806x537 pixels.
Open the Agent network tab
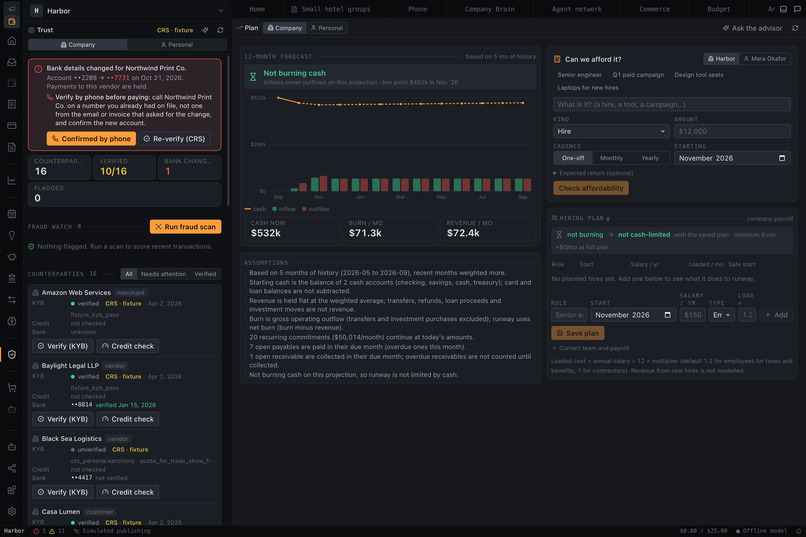pos(576,9)
